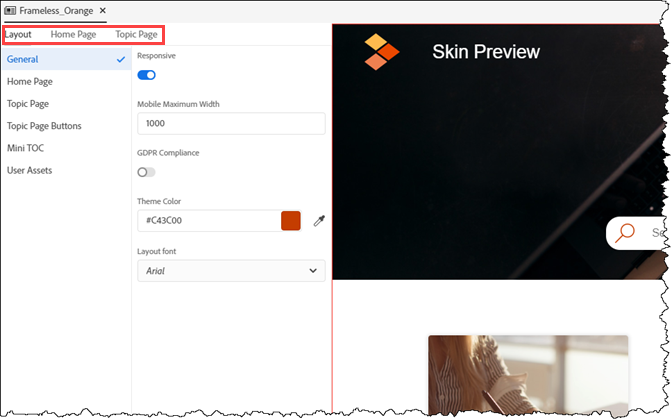Turn off the Responsive toggle
Screen dimensions: 672x420
tap(146, 75)
